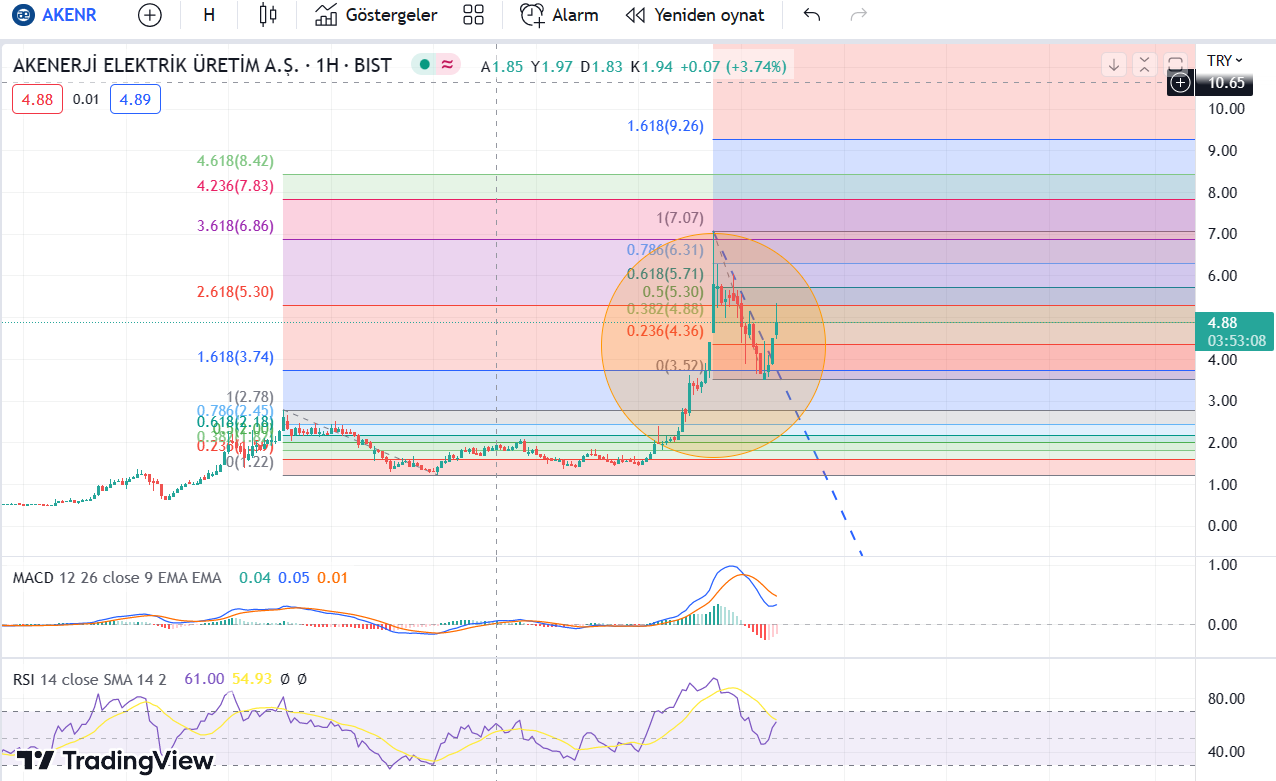The image size is (1276, 781).
Task: Click the 0.236(4.36) retracement label
Action: coord(666,331)
